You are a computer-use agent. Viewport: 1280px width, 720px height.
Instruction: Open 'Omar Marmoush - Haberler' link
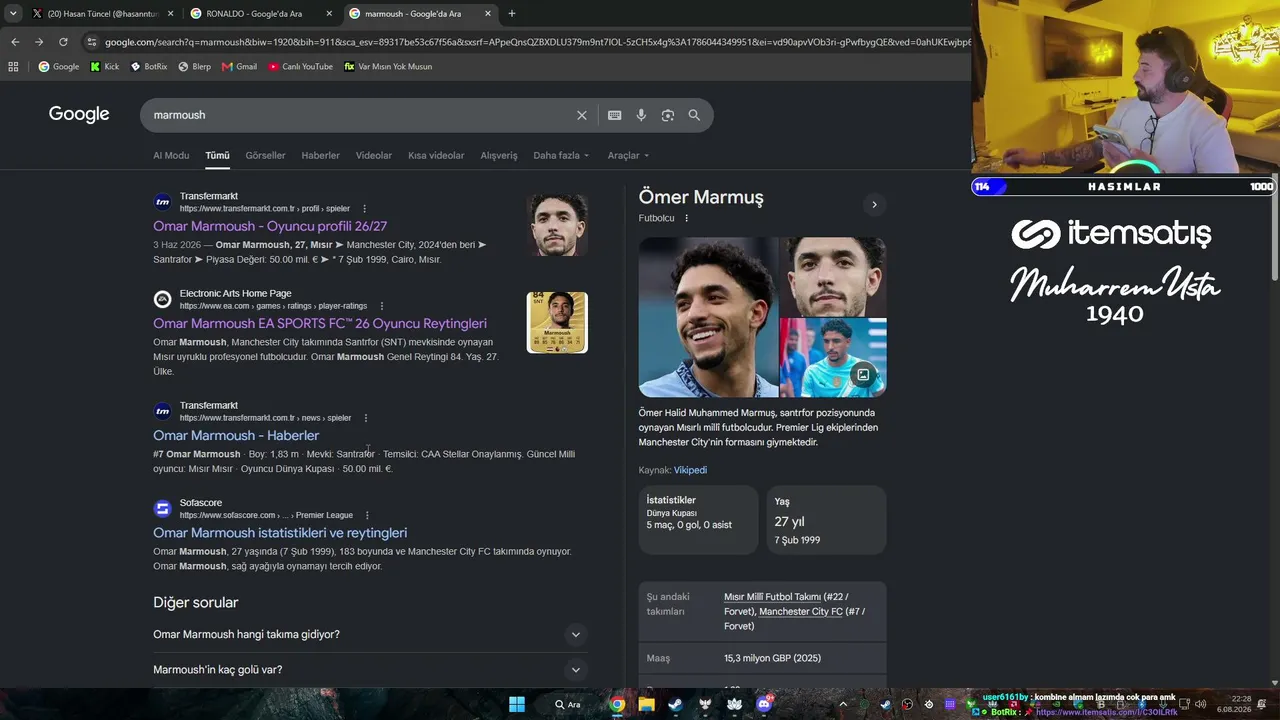click(x=236, y=435)
